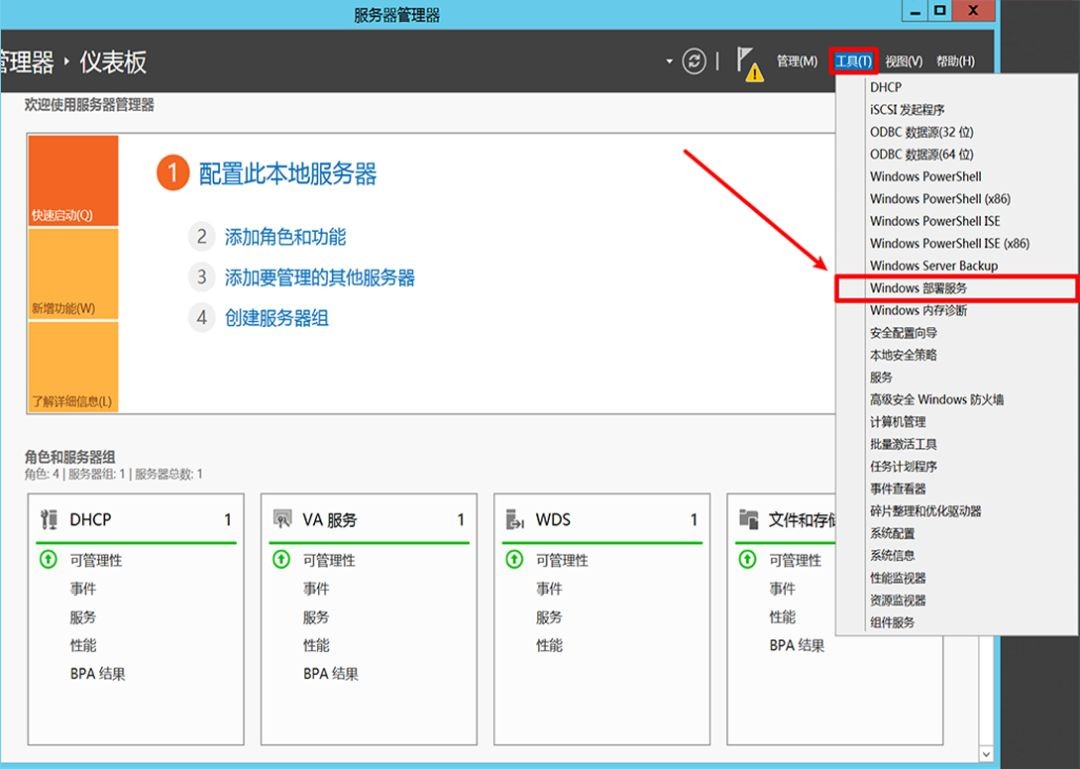Open the 视图(V) menu
Viewport: 1080px width, 769px height.
click(903, 62)
